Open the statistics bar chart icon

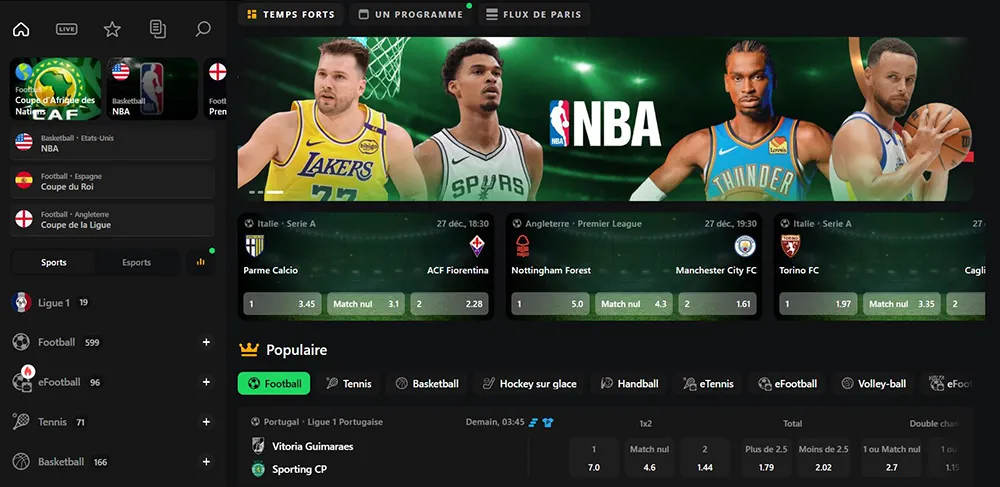(x=200, y=262)
